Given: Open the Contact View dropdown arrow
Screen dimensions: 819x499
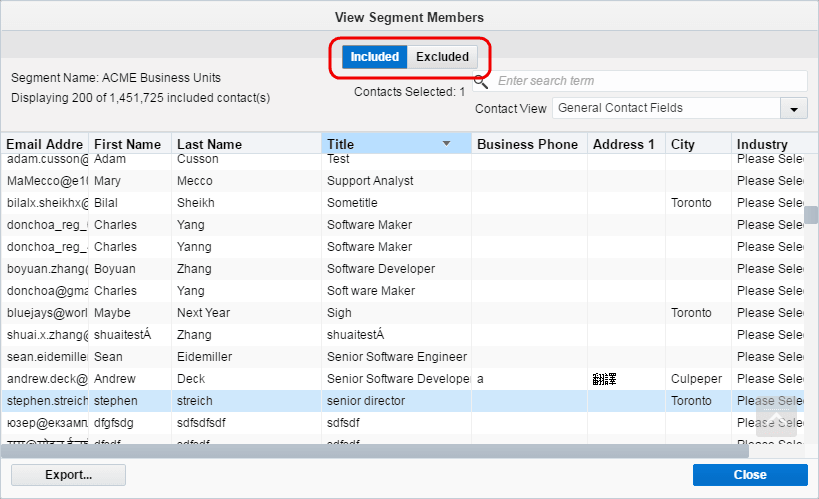Looking at the screenshot, I should tap(794, 109).
